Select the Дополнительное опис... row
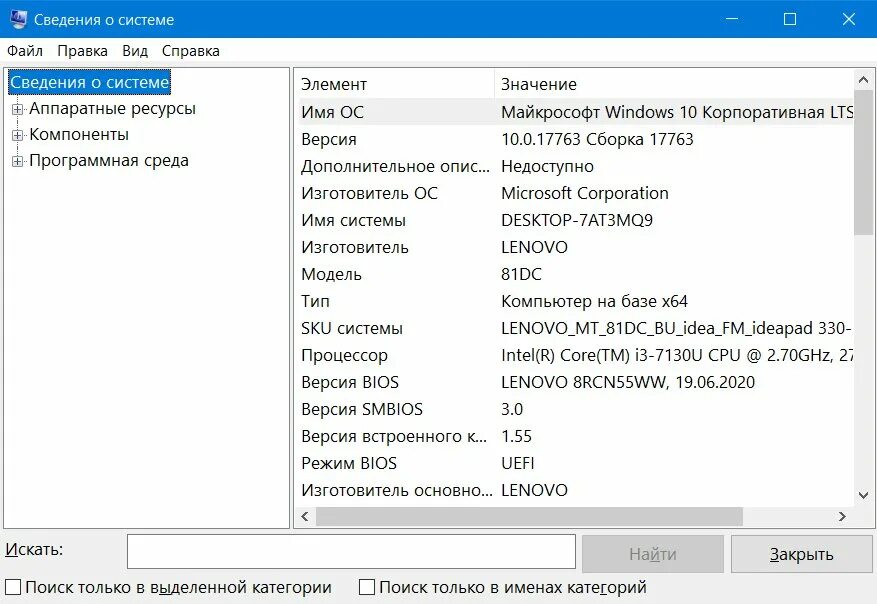The width and height of the screenshot is (877, 604). [576, 166]
